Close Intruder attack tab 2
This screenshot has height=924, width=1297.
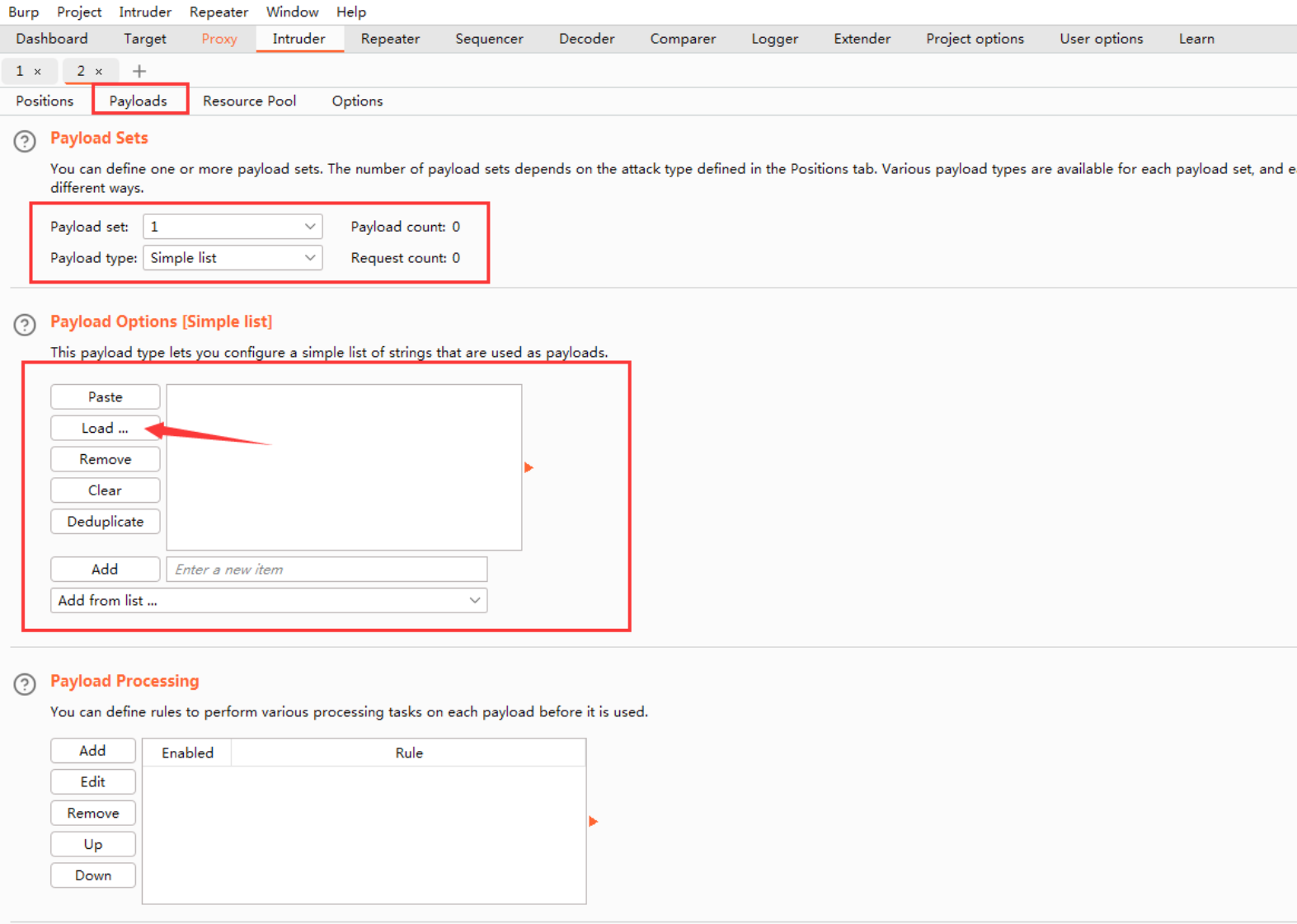[99, 72]
